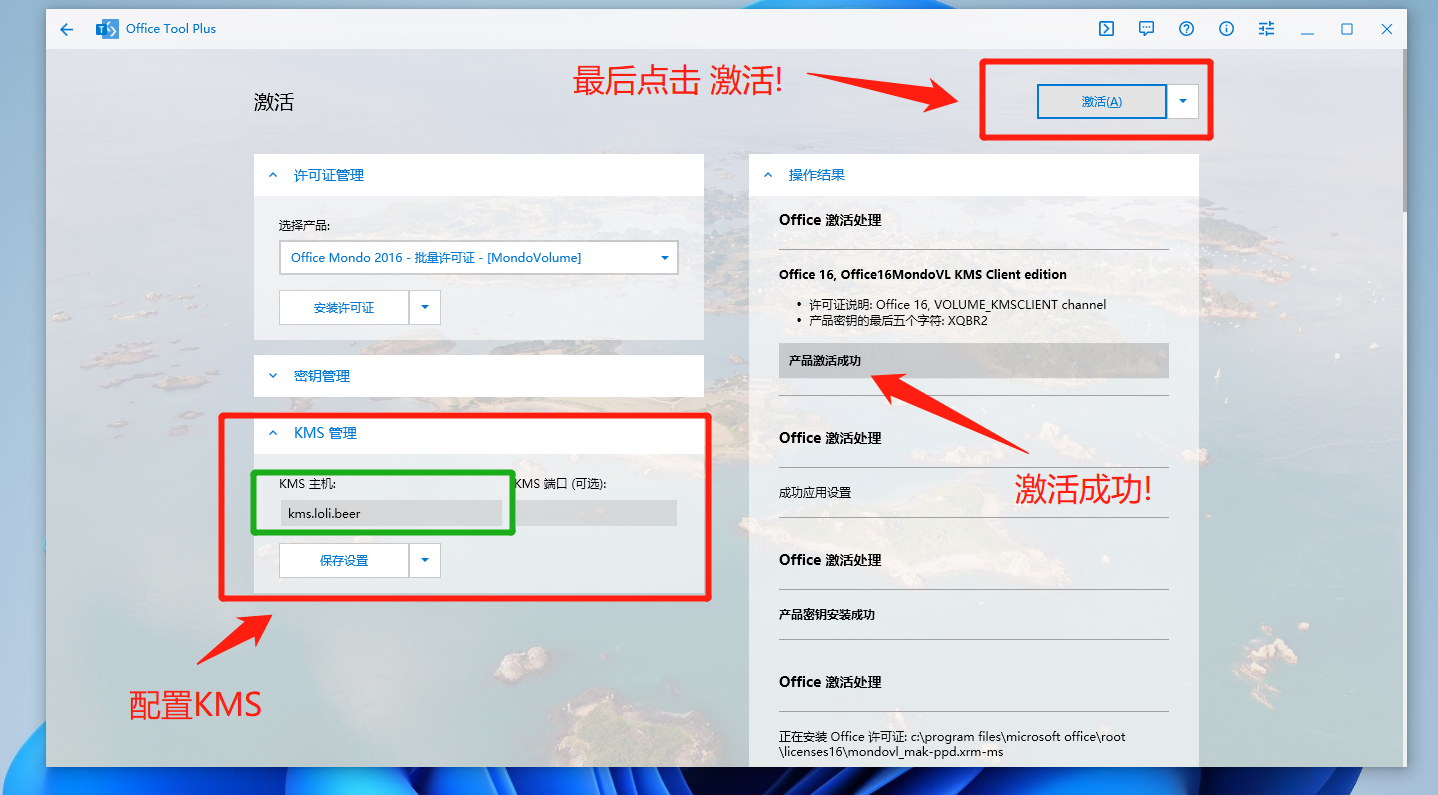Open the help question mark icon
The height and width of the screenshot is (795, 1438).
click(1186, 29)
